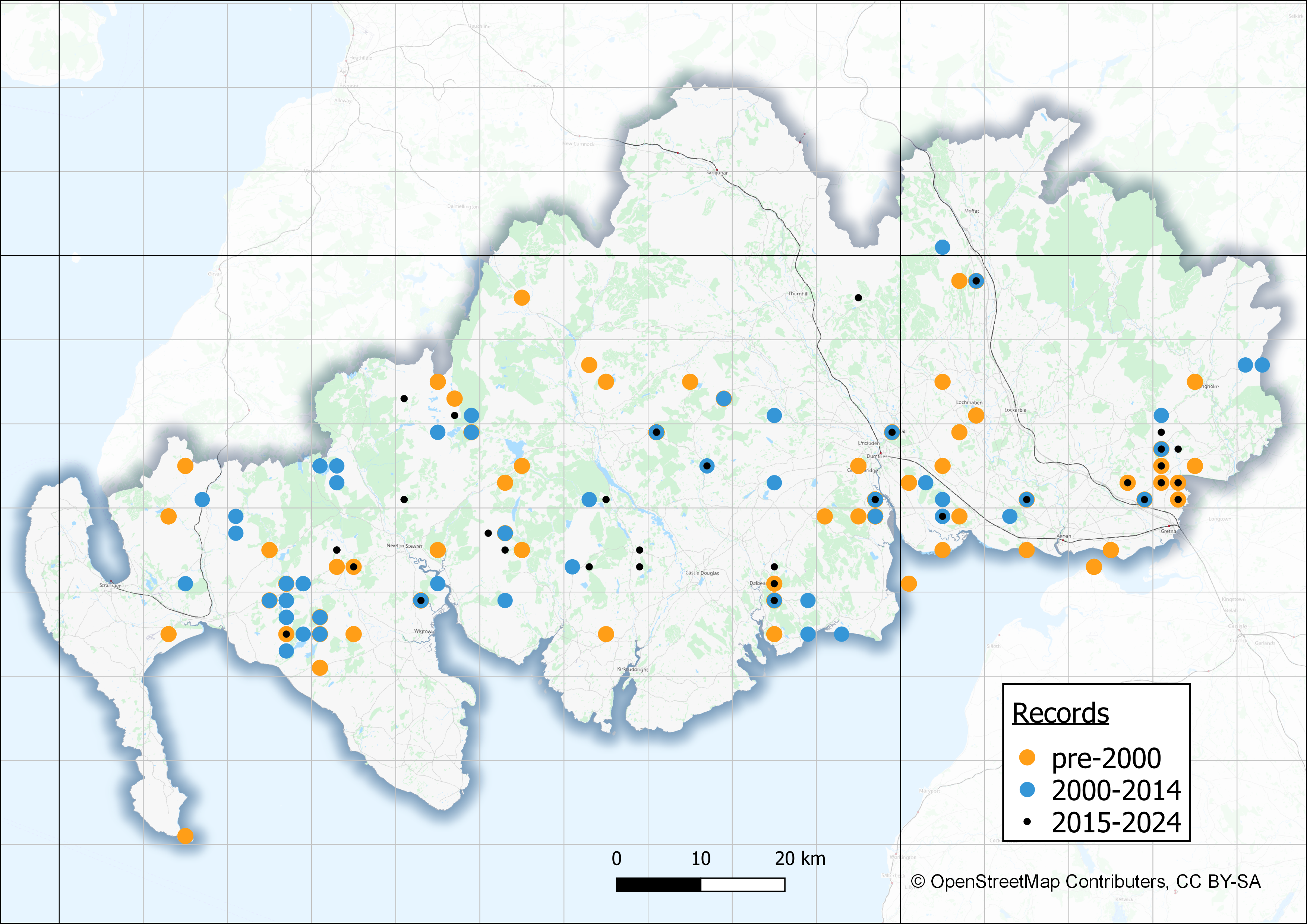Click the orange dot at Mull of Galloway tip
The width and height of the screenshot is (1307, 924).
point(185,835)
